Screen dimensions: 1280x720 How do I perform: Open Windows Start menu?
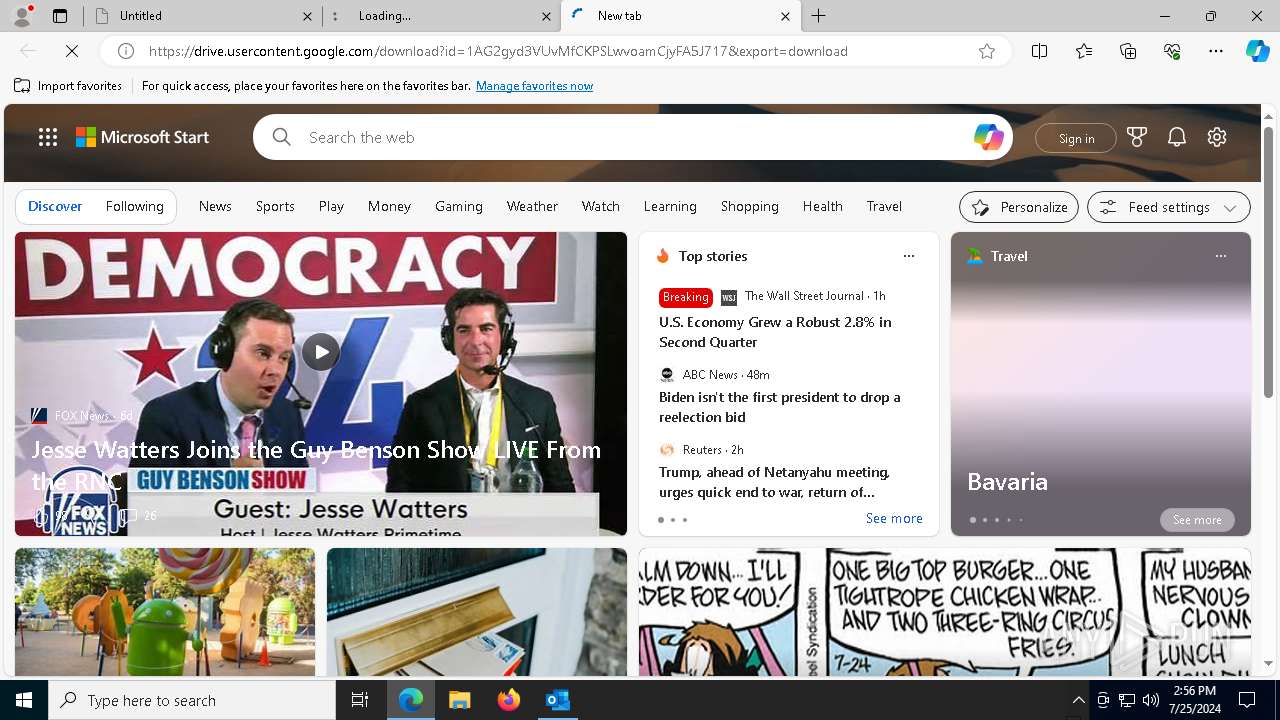point(24,700)
